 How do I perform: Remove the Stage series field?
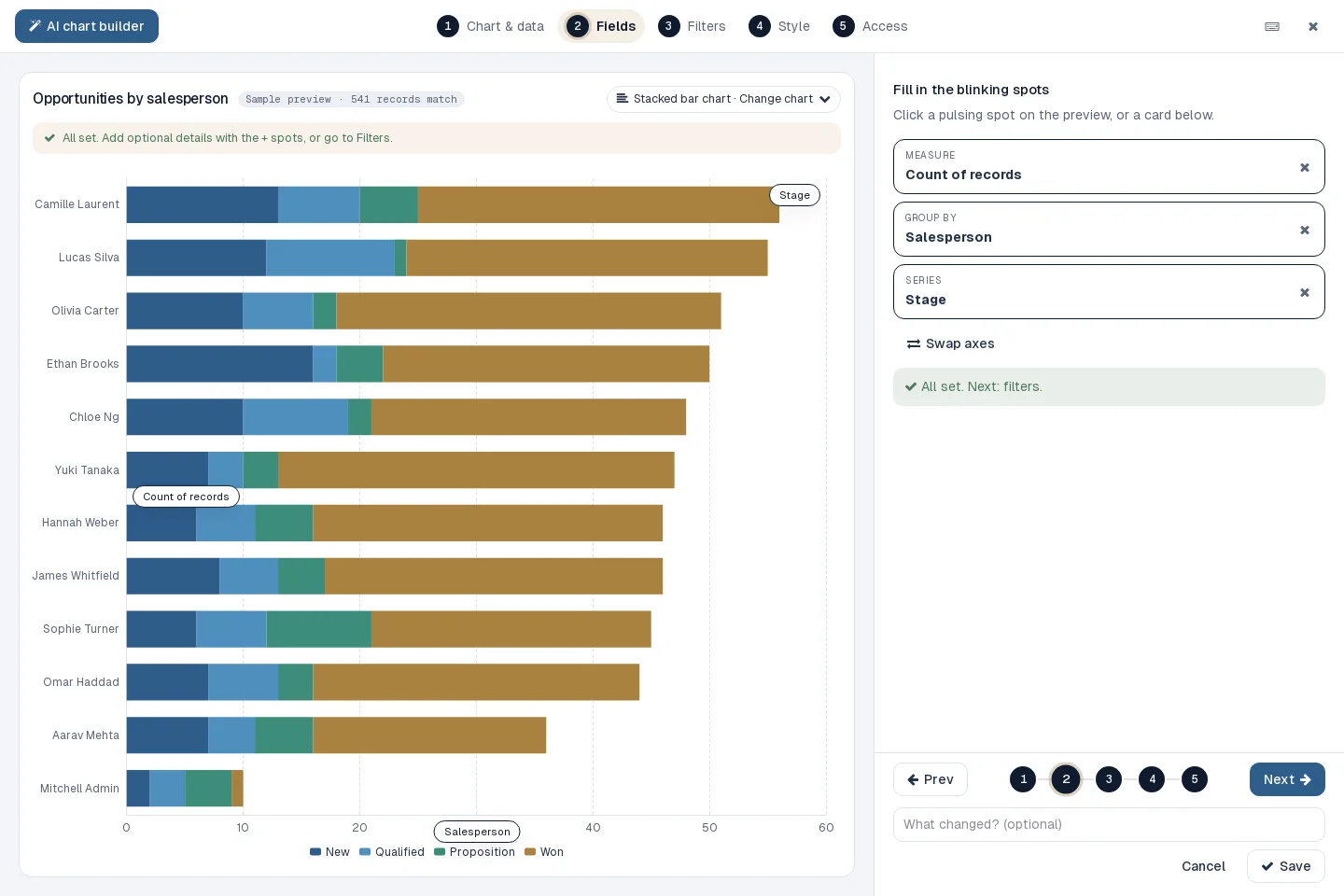click(1305, 292)
